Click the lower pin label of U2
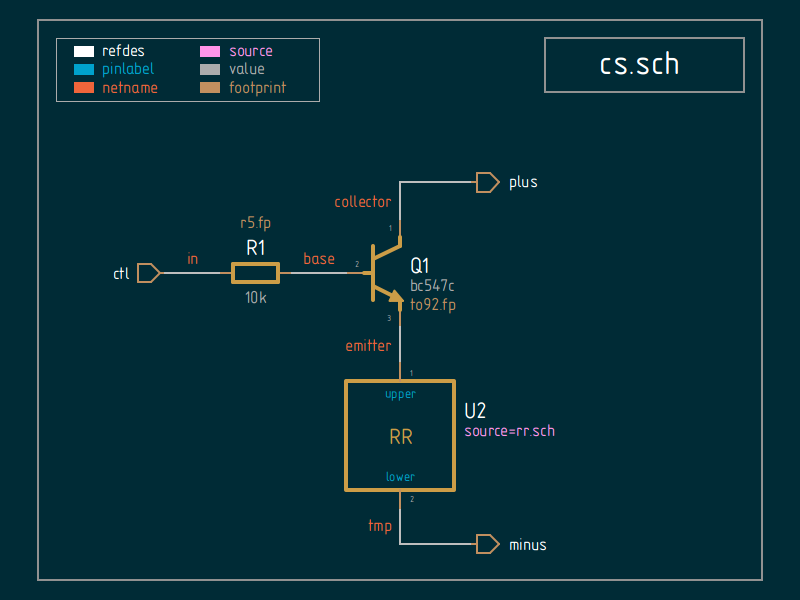Viewport: 800px width, 600px height. (x=400, y=477)
